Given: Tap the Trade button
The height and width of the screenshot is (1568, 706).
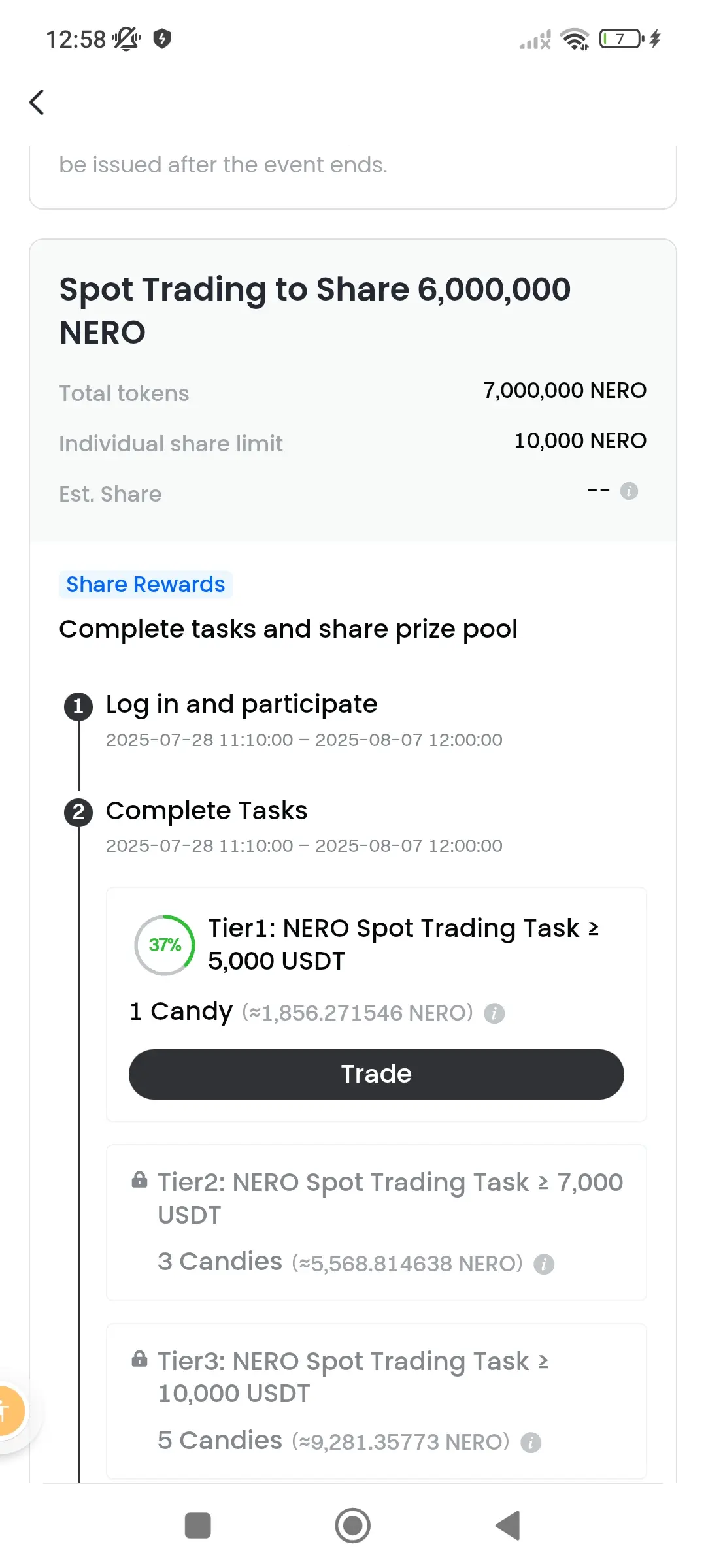Looking at the screenshot, I should 377,1074.
